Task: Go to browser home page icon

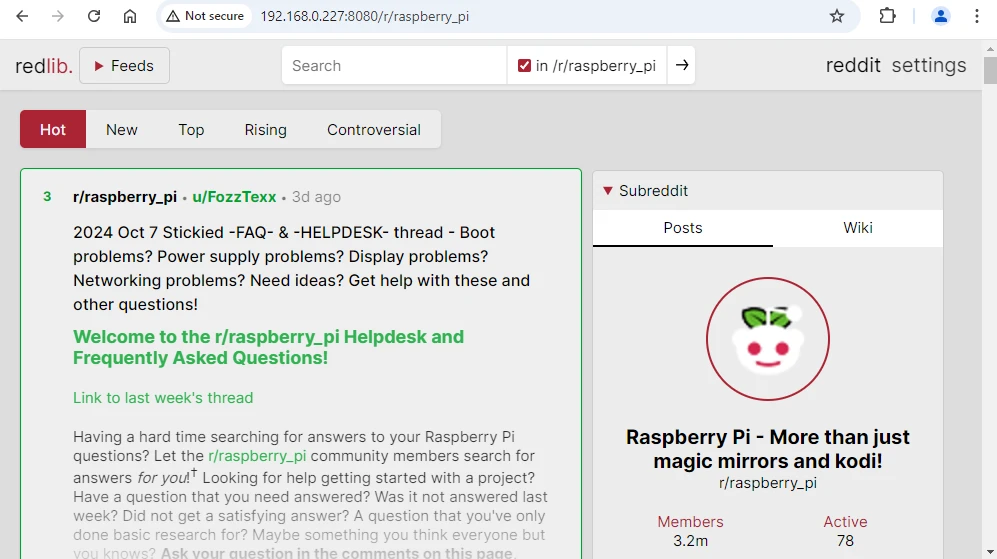Action: click(x=130, y=16)
